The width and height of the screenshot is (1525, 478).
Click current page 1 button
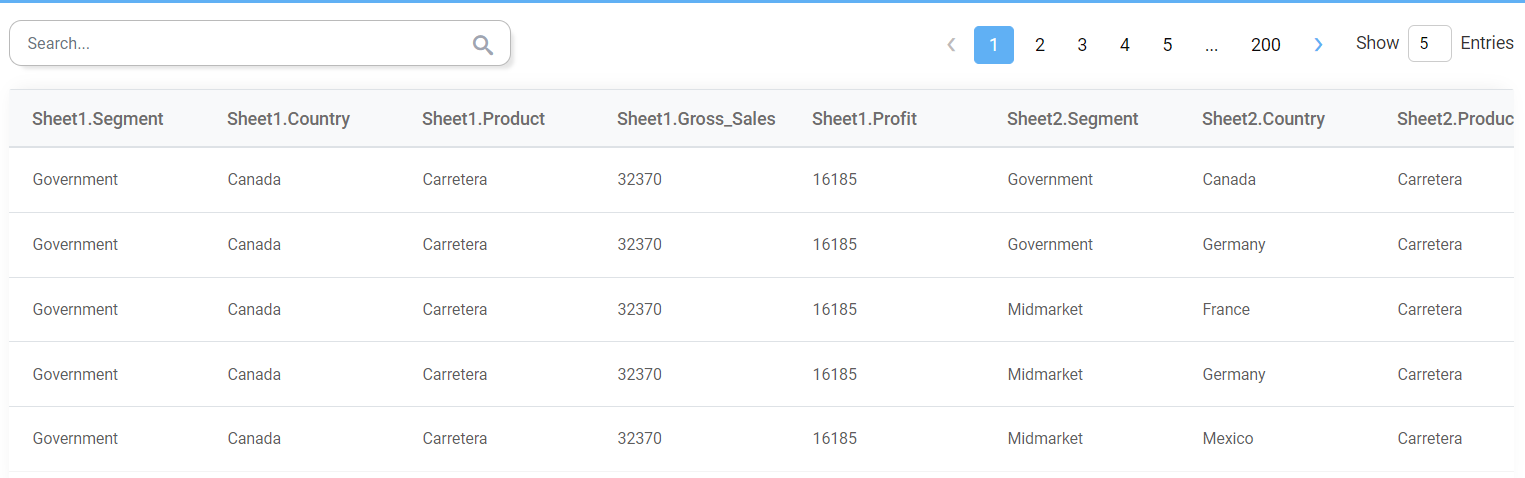click(x=993, y=45)
